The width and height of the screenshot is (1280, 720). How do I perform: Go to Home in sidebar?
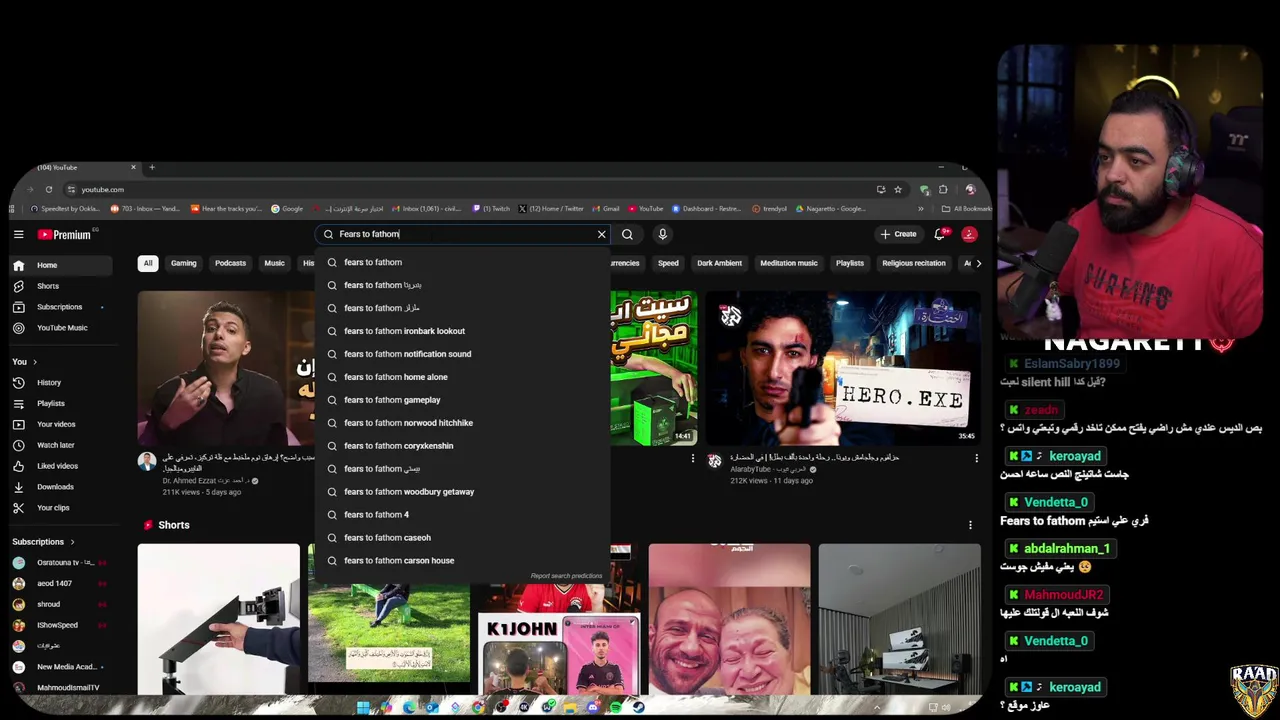coord(60,265)
